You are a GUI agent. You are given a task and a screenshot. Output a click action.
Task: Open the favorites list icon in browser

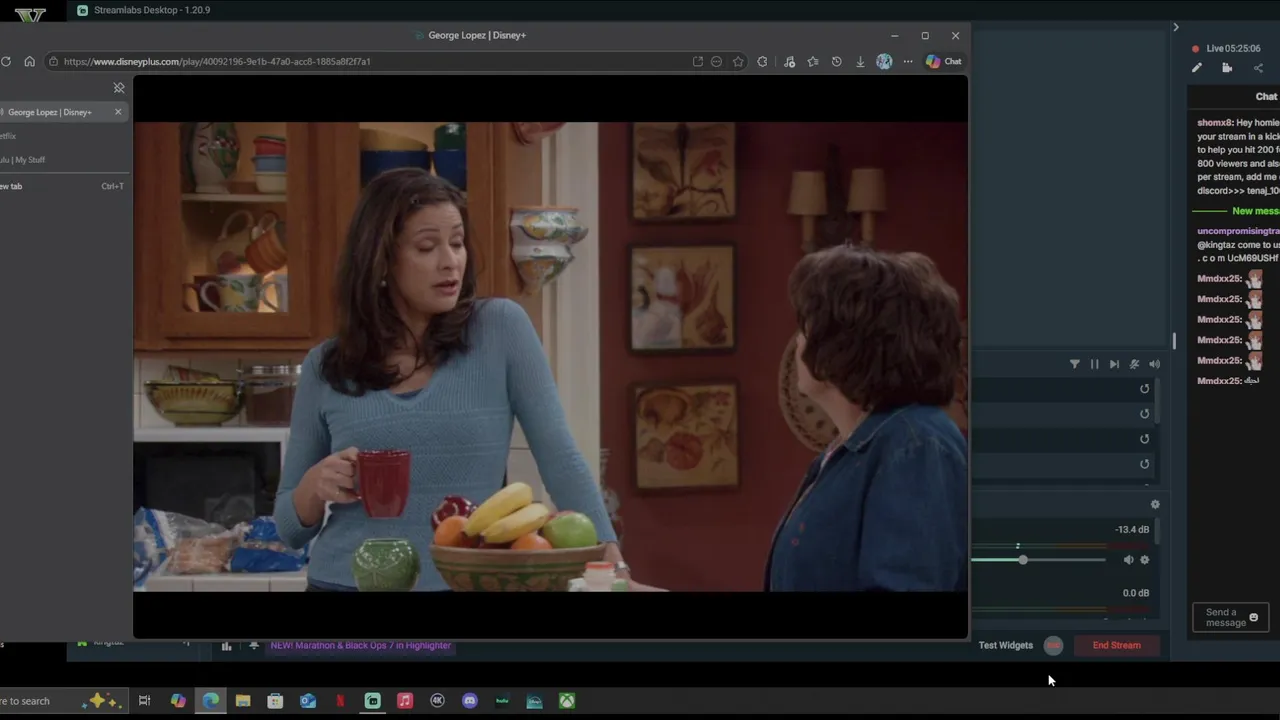(x=813, y=61)
